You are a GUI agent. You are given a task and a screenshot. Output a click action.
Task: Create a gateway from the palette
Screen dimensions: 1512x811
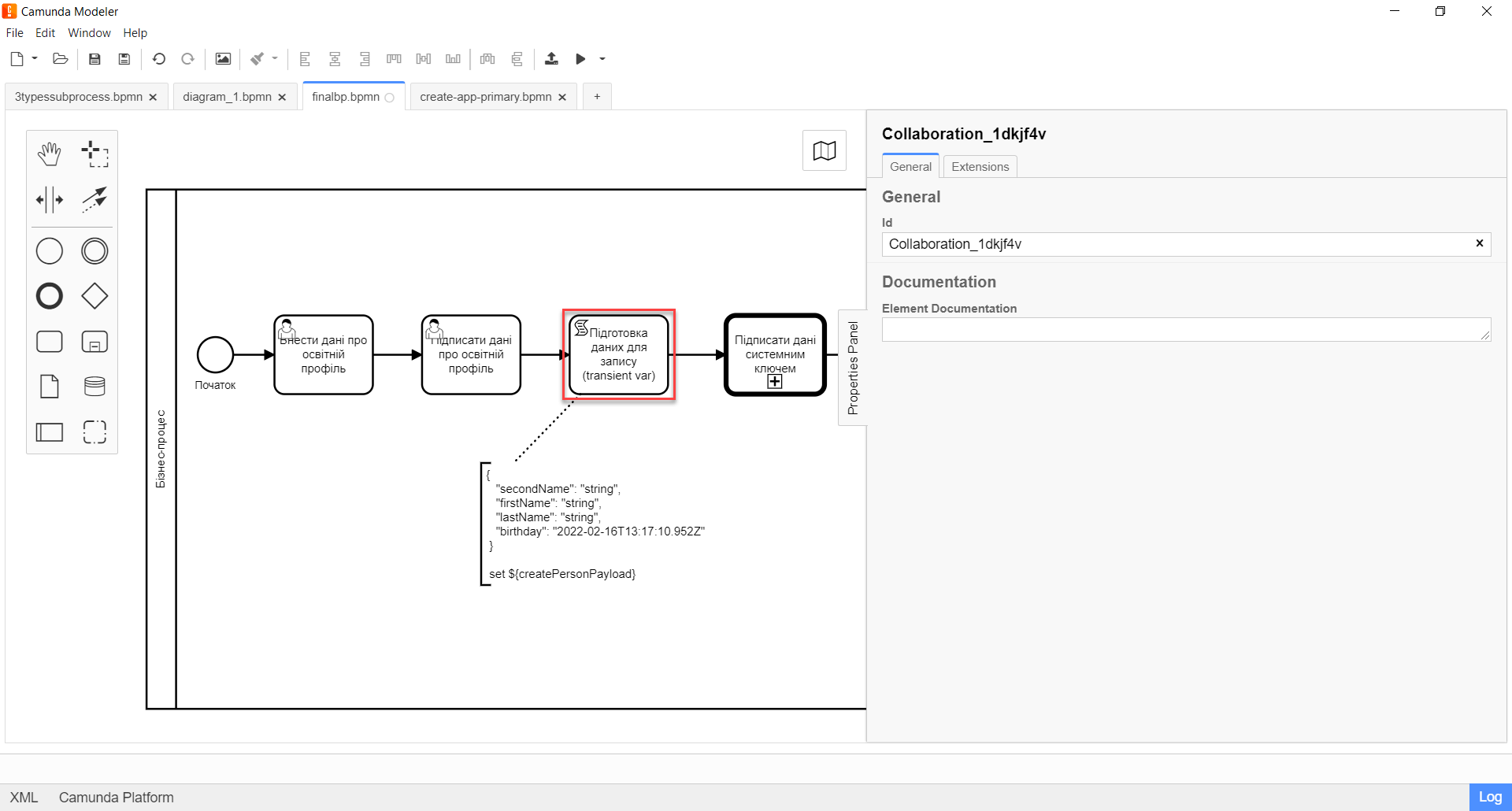point(94,296)
